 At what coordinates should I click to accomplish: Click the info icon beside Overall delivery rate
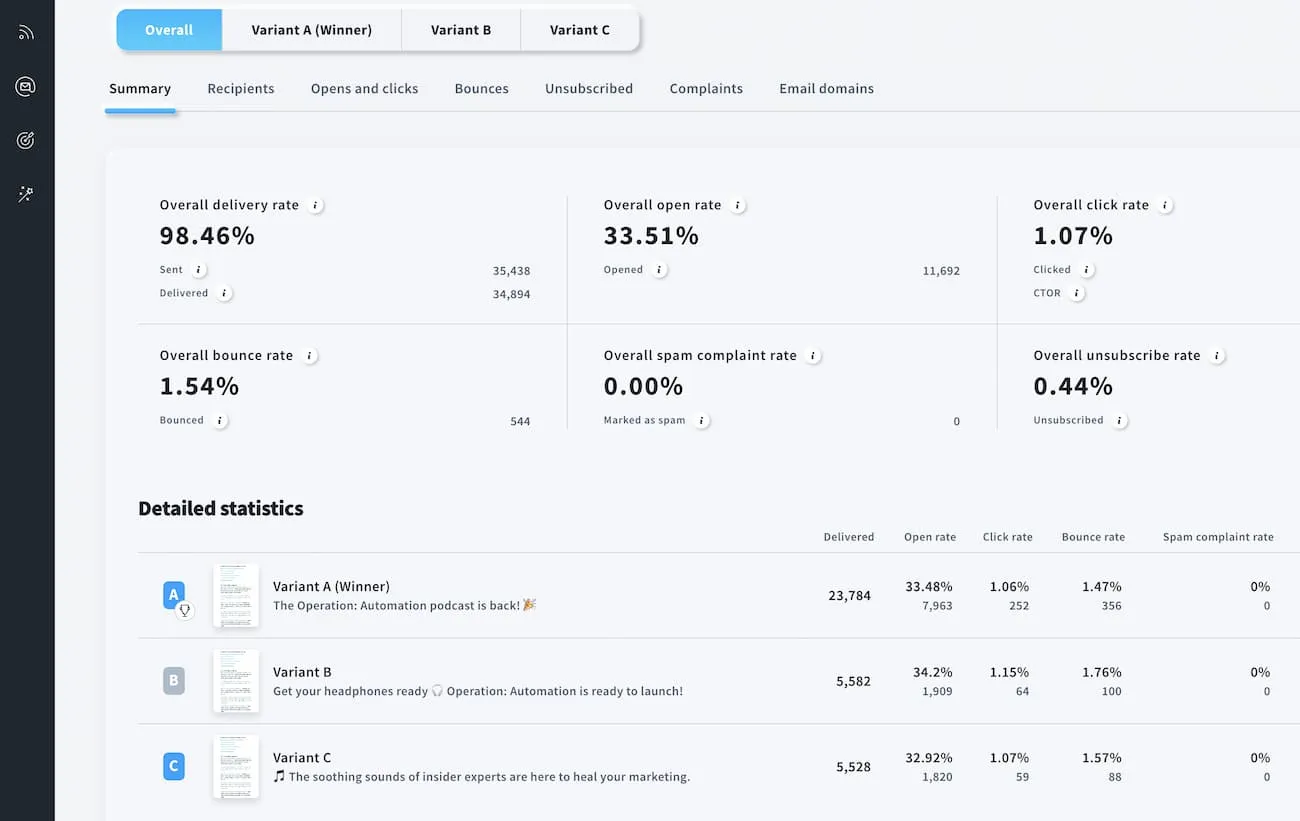tap(316, 204)
